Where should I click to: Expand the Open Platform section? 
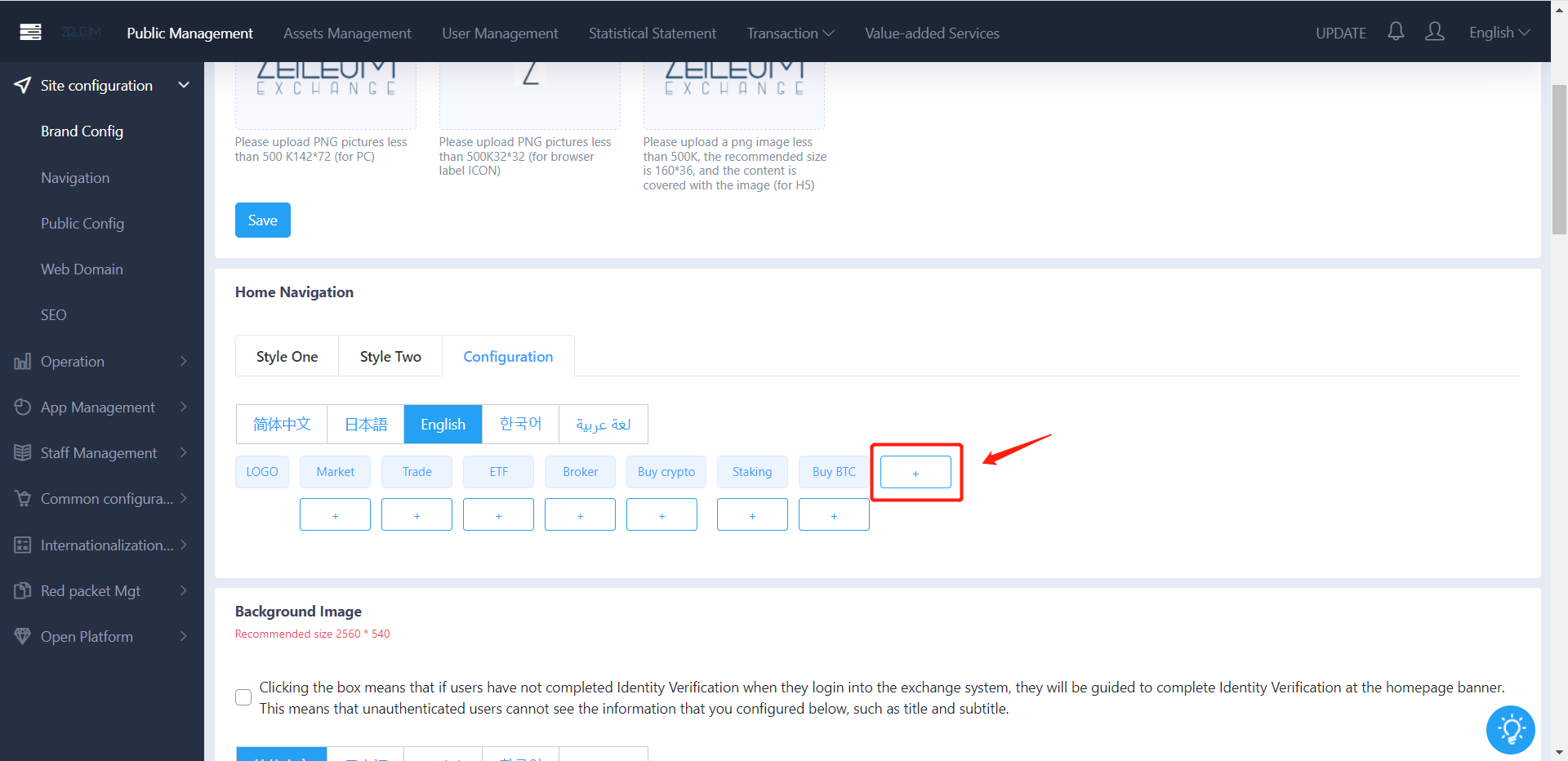(184, 636)
